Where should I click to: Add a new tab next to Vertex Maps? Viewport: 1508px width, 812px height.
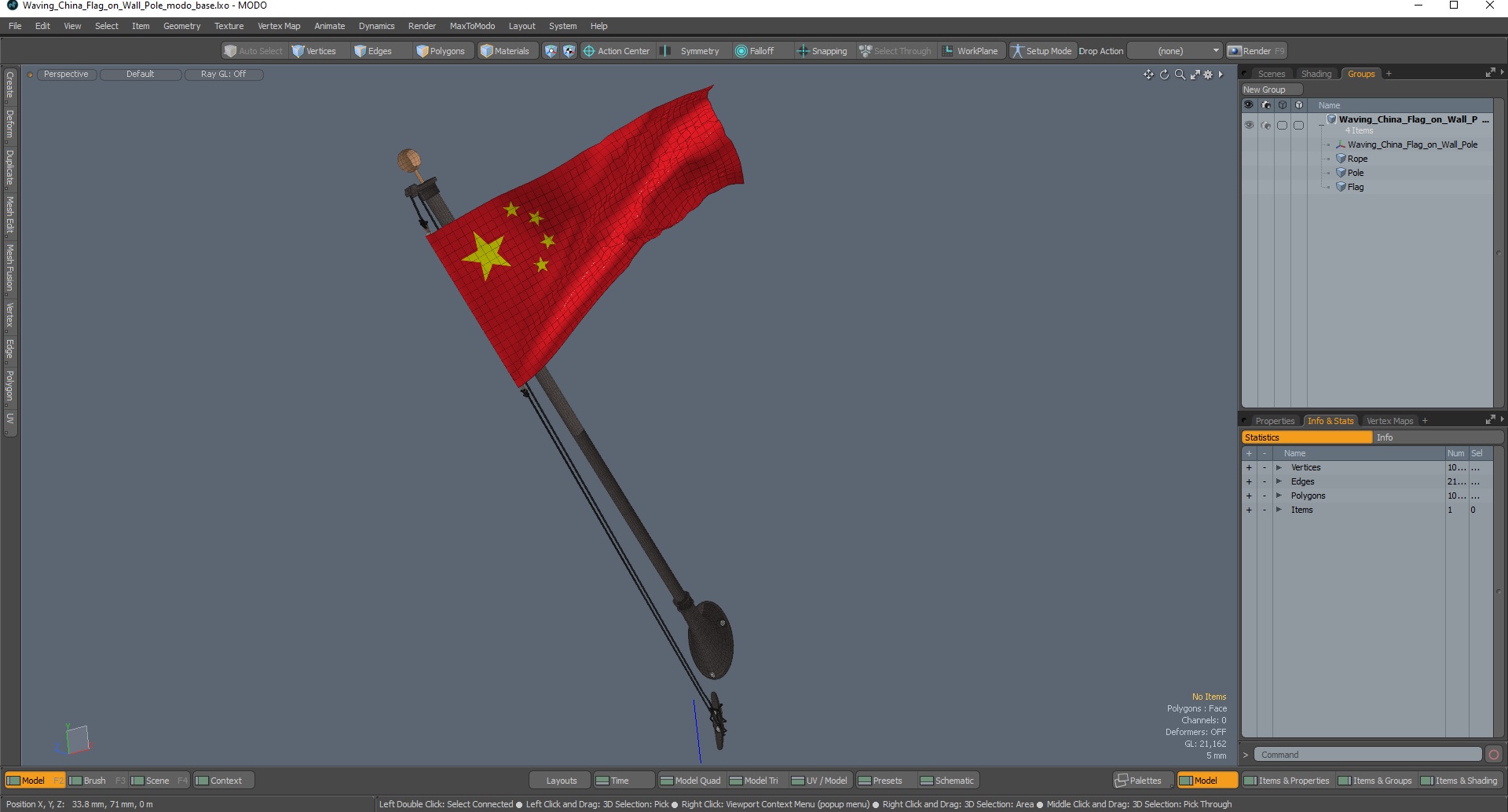click(1425, 421)
